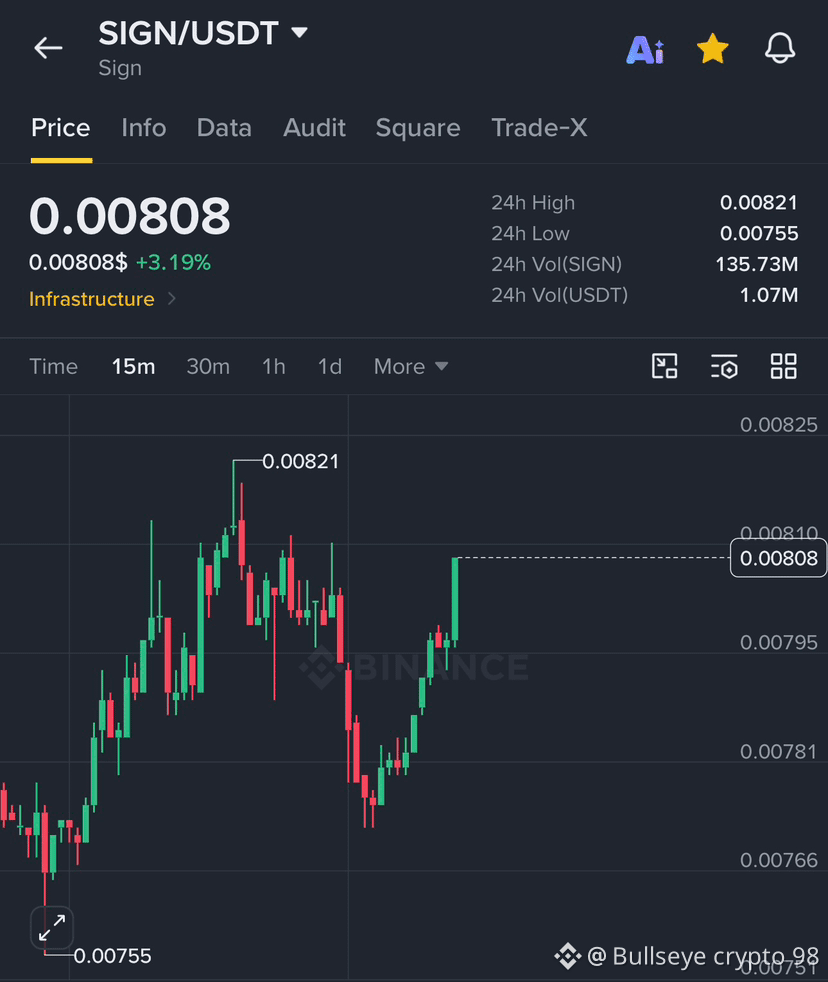The height and width of the screenshot is (982, 828).
Task: Switch to the Data tab
Action: tap(224, 128)
